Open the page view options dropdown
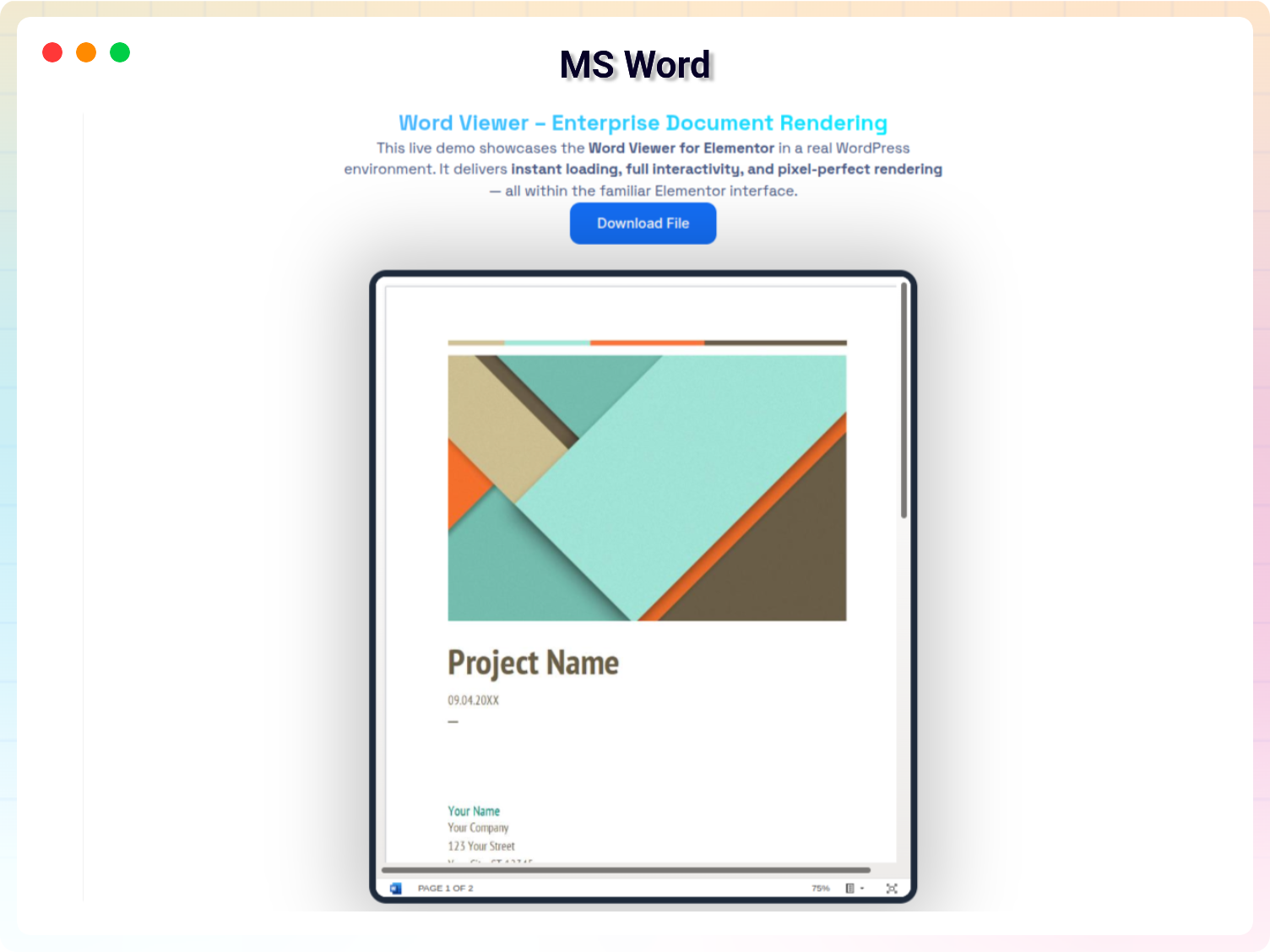This screenshot has width=1270, height=952. 855,888
